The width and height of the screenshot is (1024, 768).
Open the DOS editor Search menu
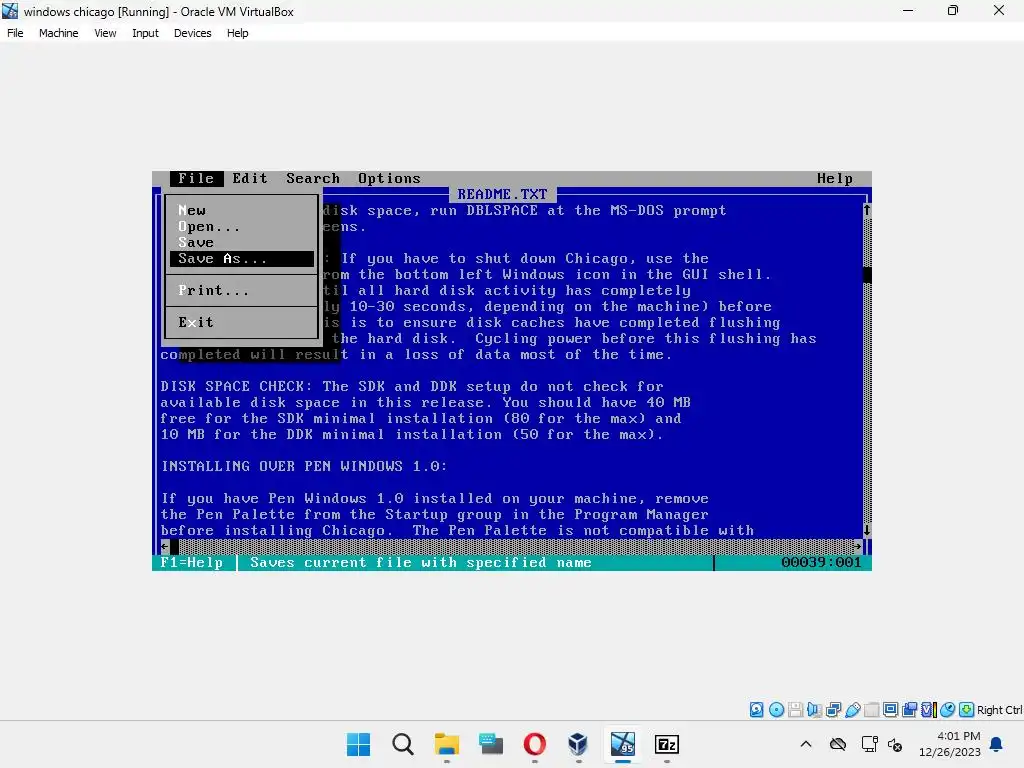pyautogui.click(x=313, y=178)
